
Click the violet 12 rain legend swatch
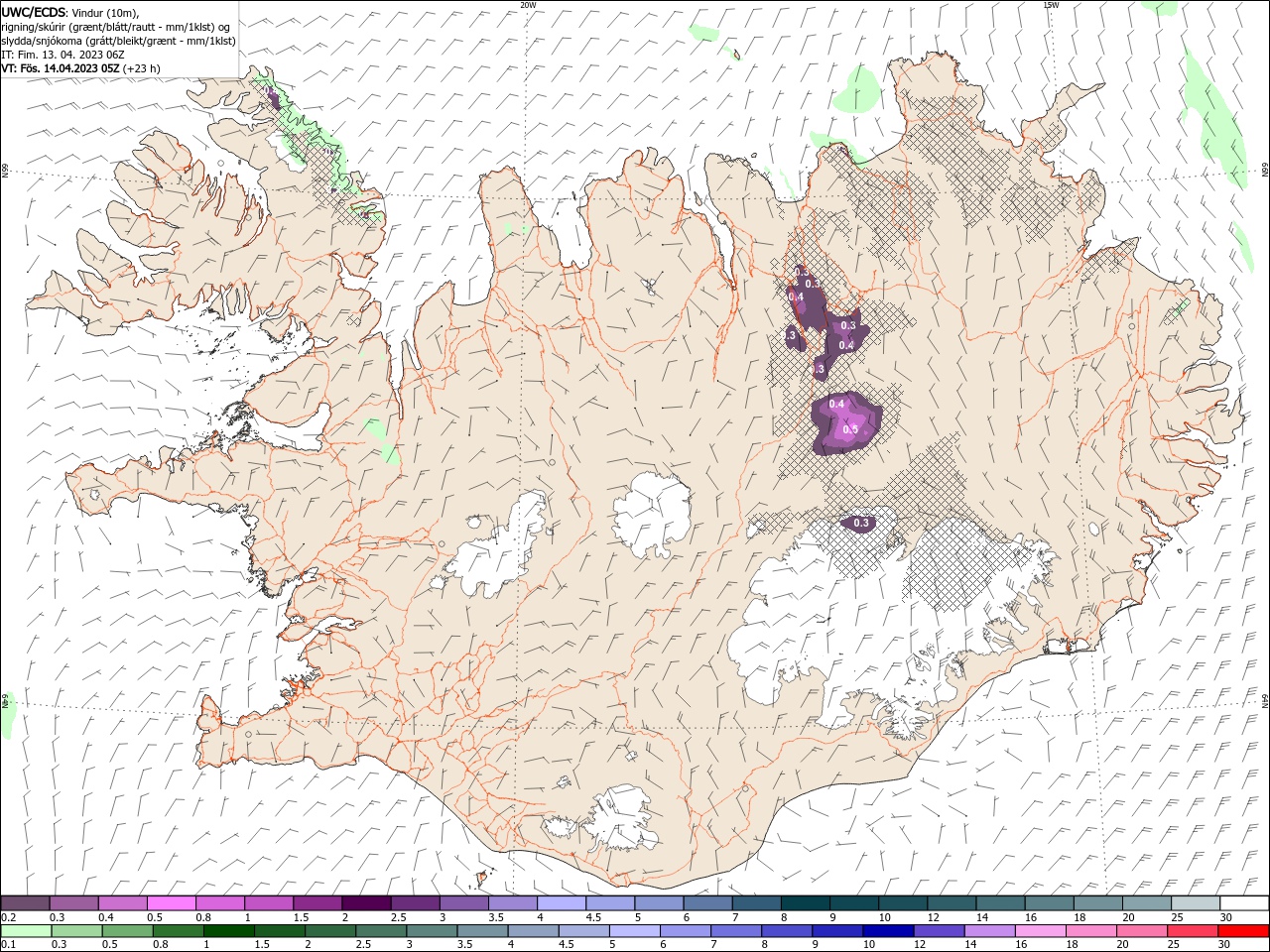[x=938, y=931]
